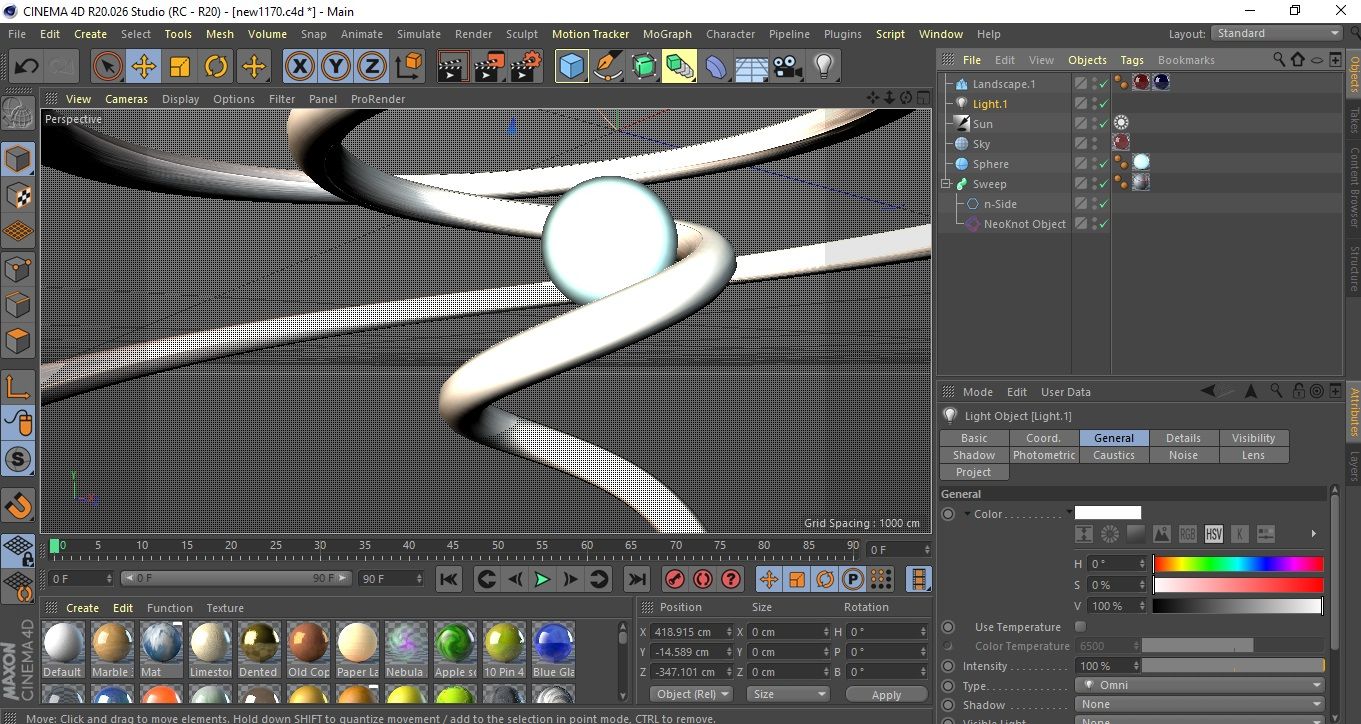Screen dimensions: 1361x724
Task: Open the light Type dropdown
Action: (x=1200, y=685)
